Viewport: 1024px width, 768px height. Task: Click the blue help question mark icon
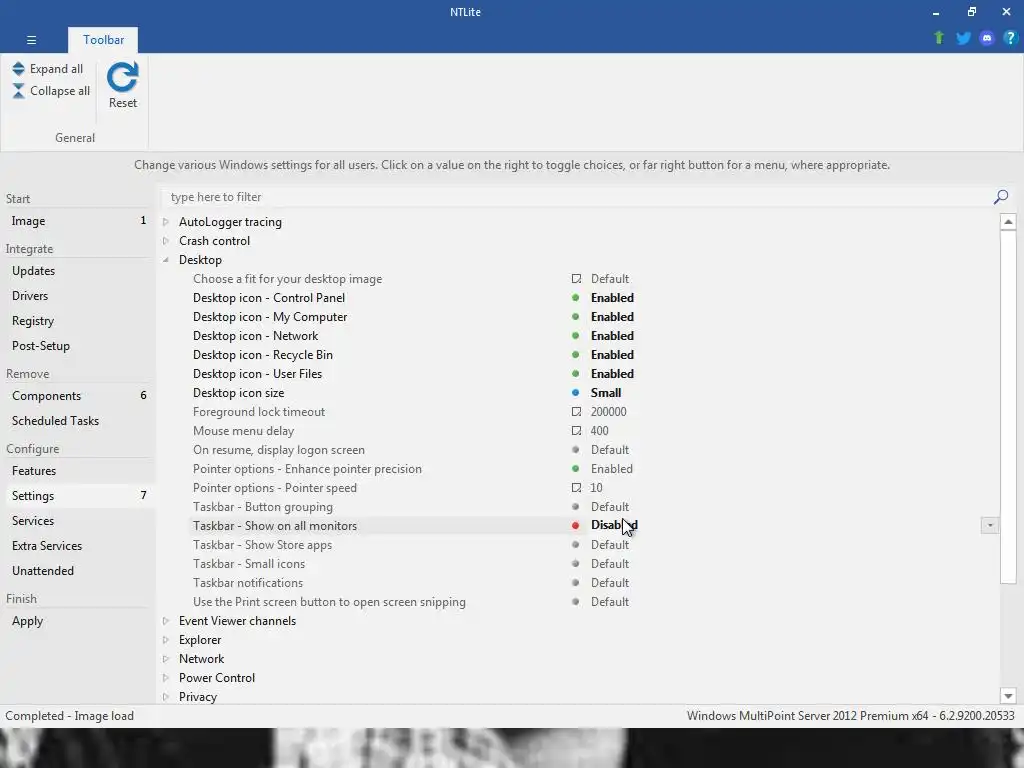[x=1010, y=38]
